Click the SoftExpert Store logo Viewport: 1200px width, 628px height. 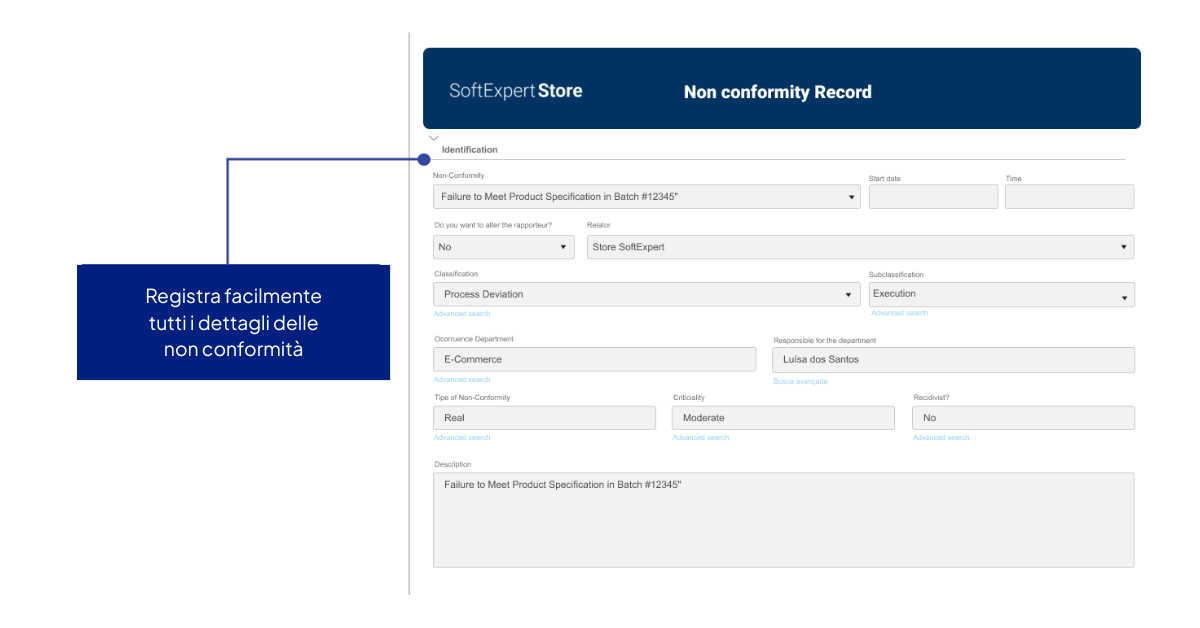click(x=515, y=91)
